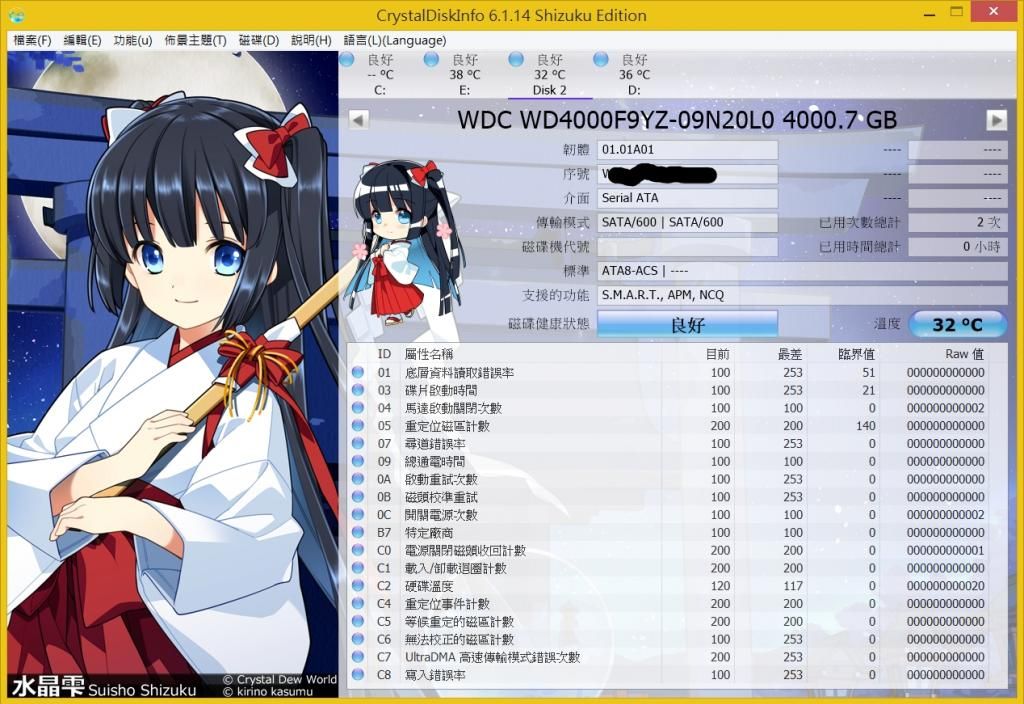Click the SATA/600 transfer mode field
The height and width of the screenshot is (704, 1024).
[x=688, y=222]
